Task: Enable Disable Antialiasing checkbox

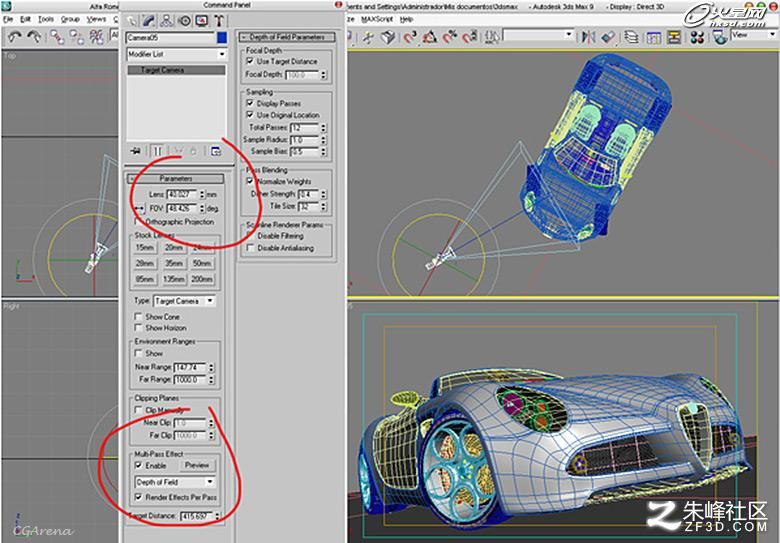Action: pyautogui.click(x=250, y=248)
